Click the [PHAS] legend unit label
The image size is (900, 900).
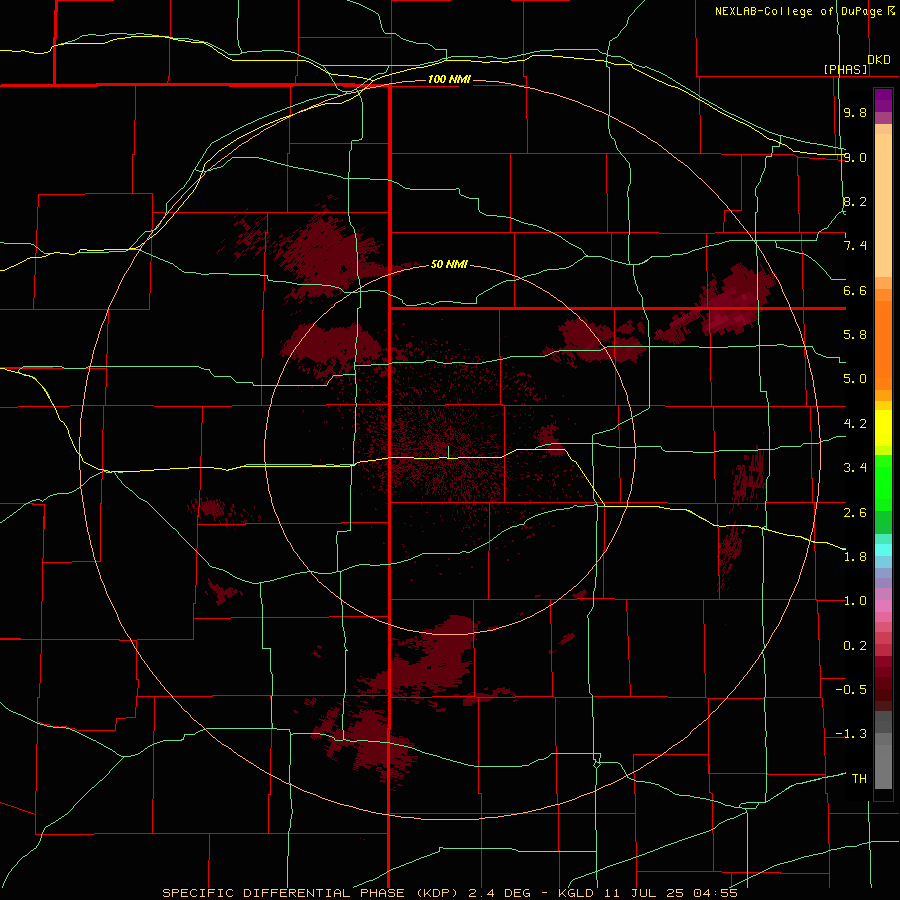[845, 69]
